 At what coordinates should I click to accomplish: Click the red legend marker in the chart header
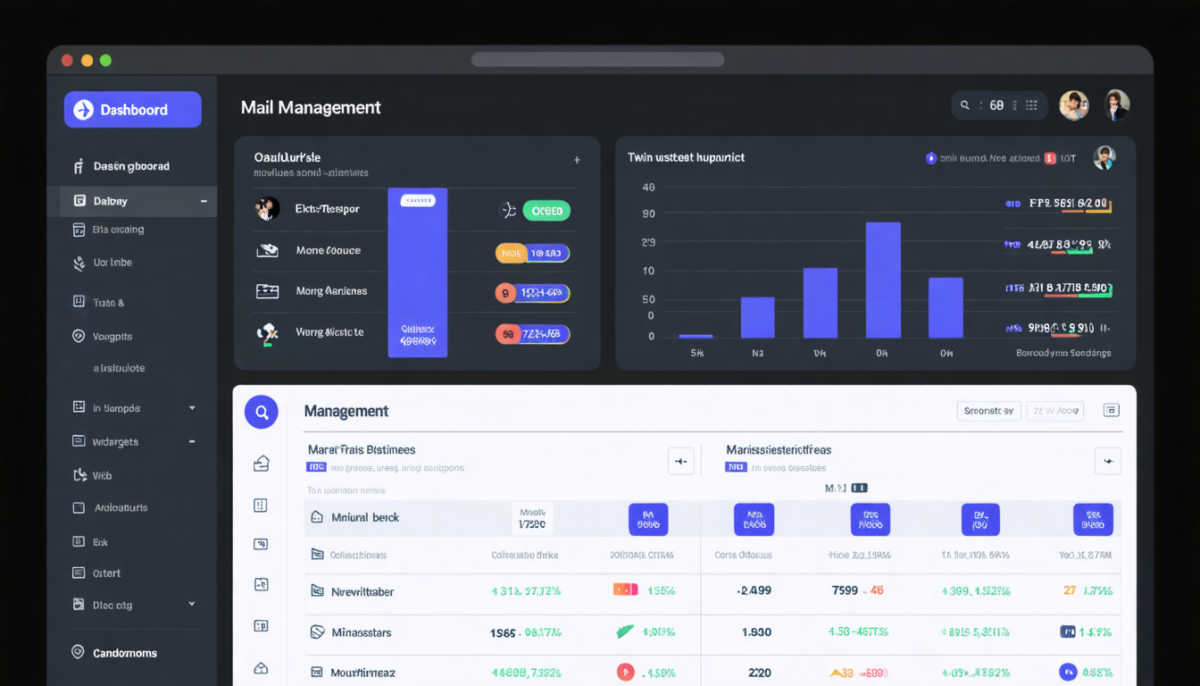(x=1050, y=158)
